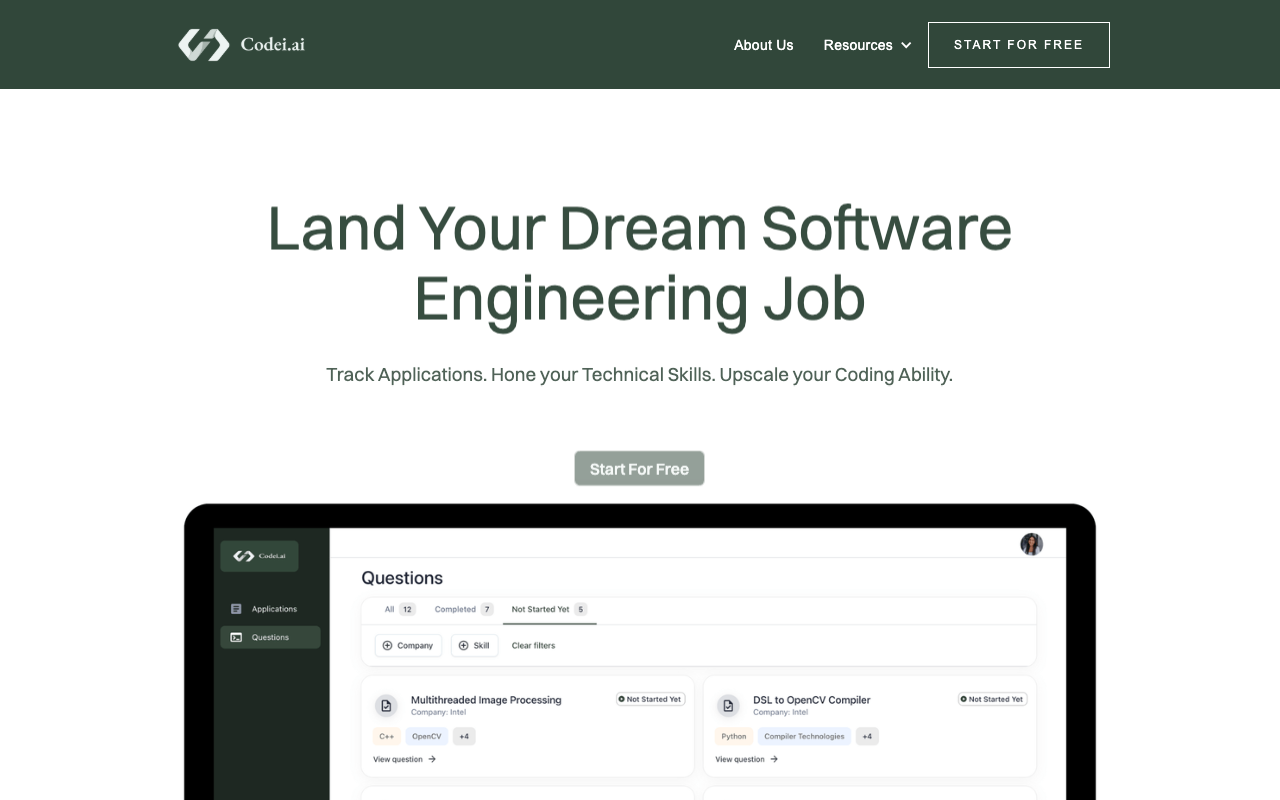The width and height of the screenshot is (1280, 800).
Task: Add a Company filter
Action: coord(408,646)
